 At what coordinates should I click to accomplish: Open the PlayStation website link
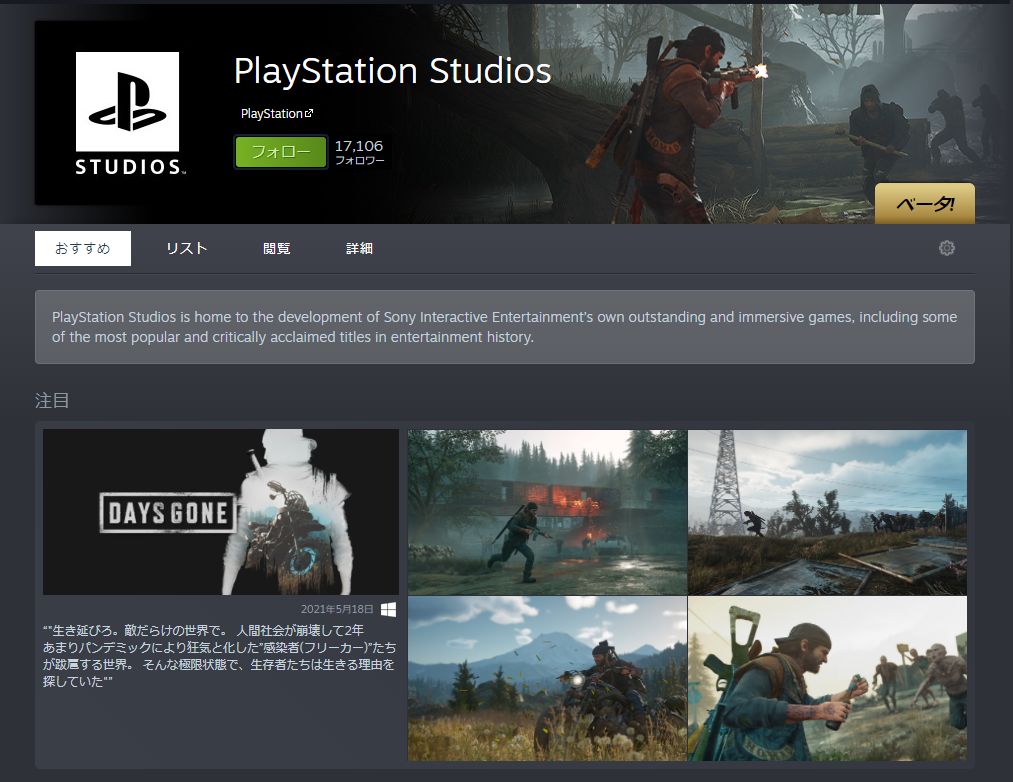pyautogui.click(x=277, y=114)
